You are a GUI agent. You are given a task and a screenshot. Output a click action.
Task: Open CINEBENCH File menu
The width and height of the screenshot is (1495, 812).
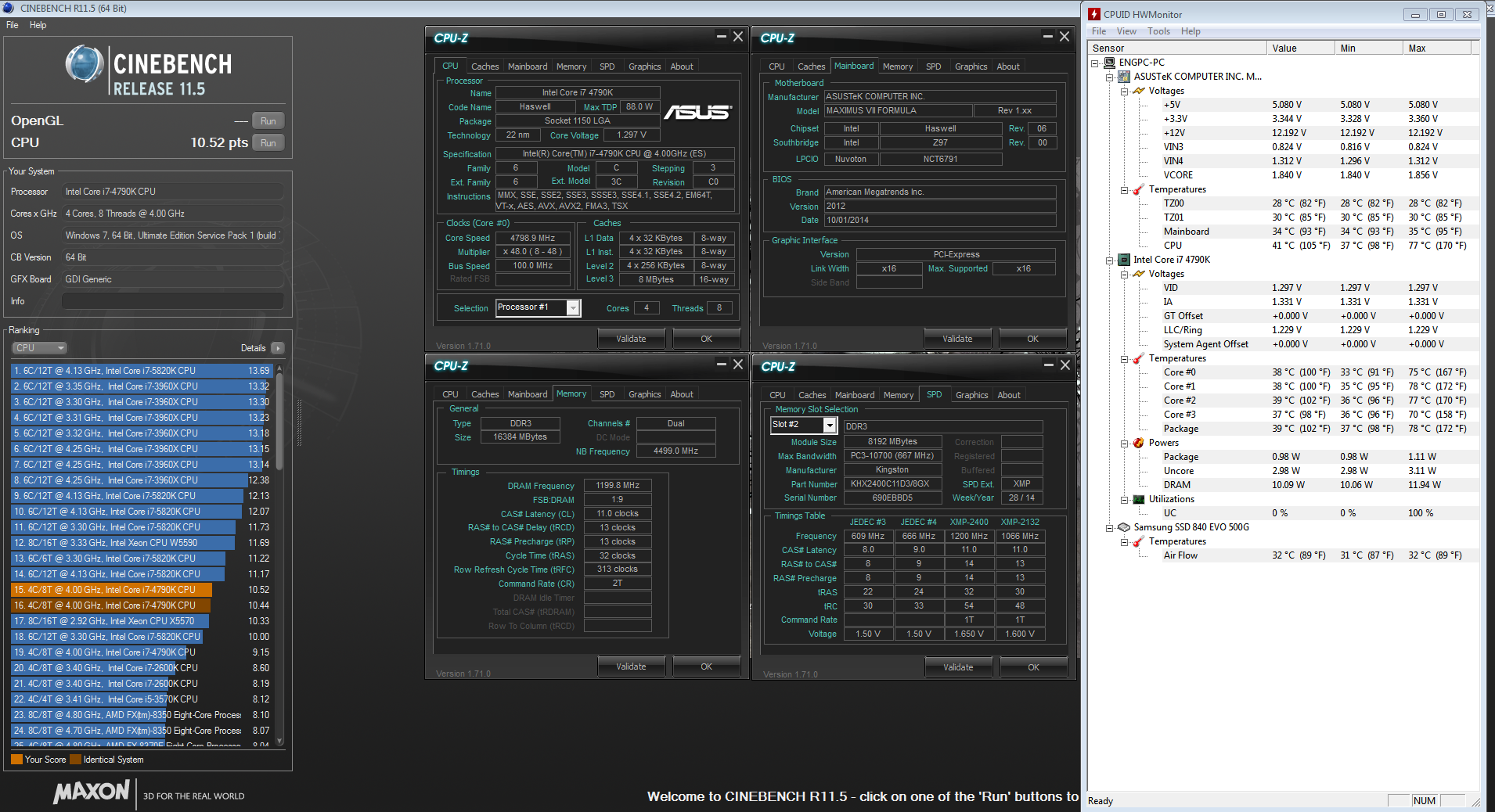point(13,25)
